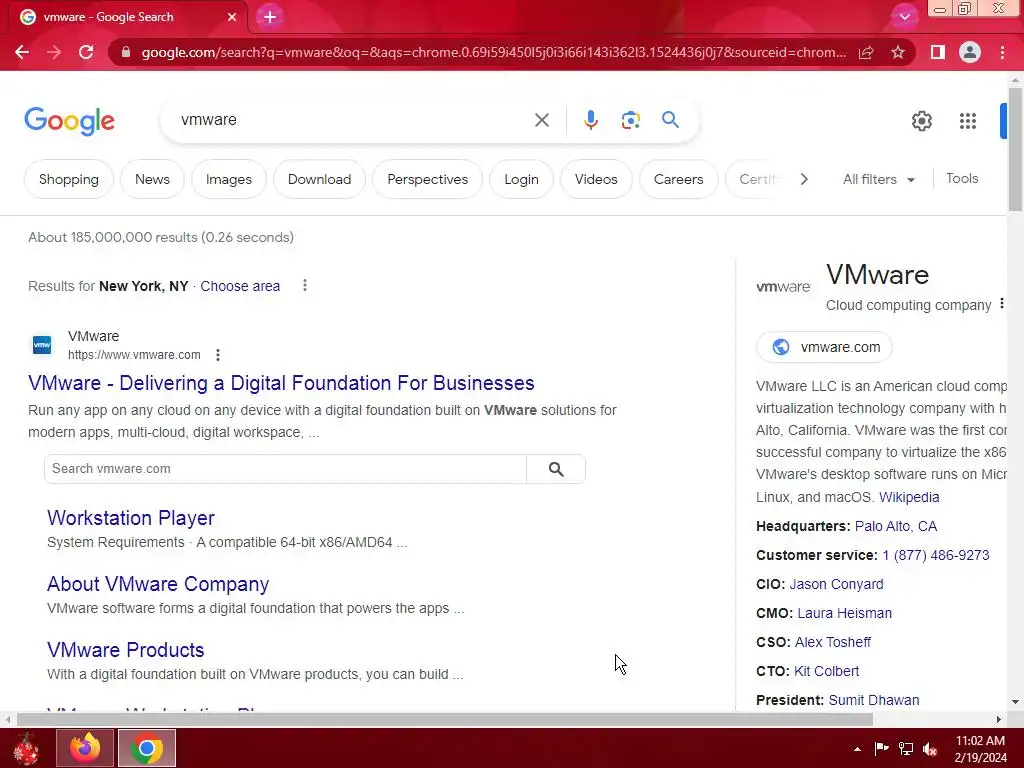Open Firefox from the taskbar
The height and width of the screenshot is (768, 1024).
pos(85,748)
